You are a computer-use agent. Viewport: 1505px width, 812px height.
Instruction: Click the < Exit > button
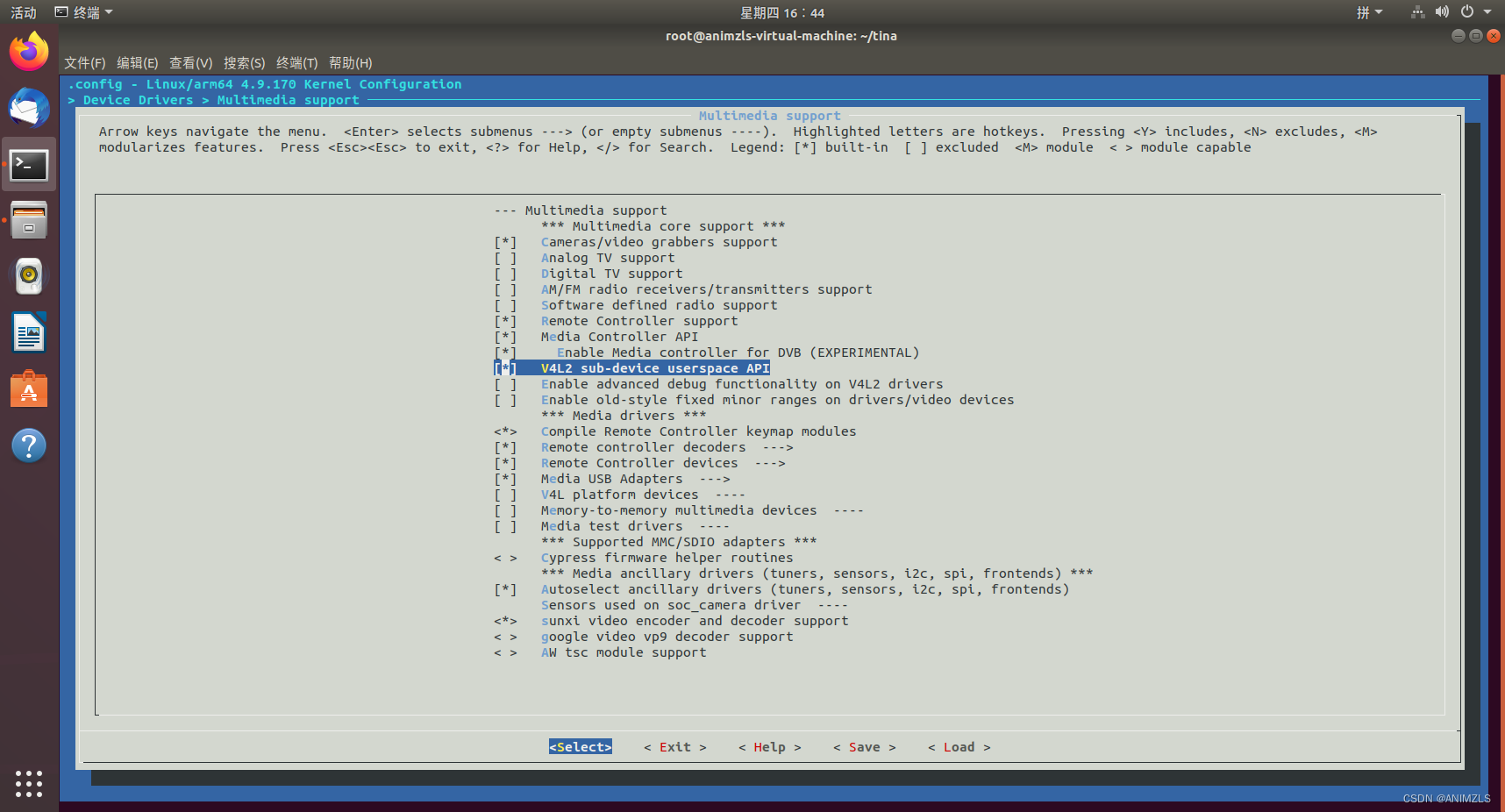(x=675, y=747)
